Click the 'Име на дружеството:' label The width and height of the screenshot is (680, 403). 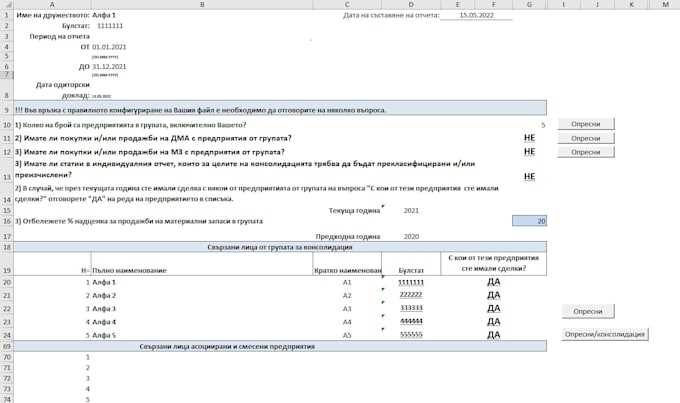(53, 15)
